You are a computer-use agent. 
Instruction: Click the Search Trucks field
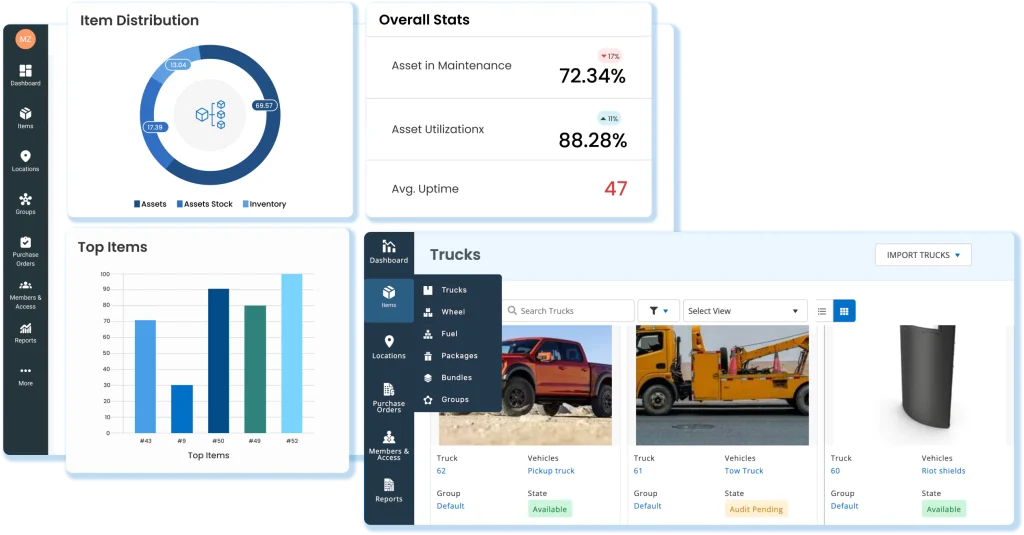pos(568,311)
